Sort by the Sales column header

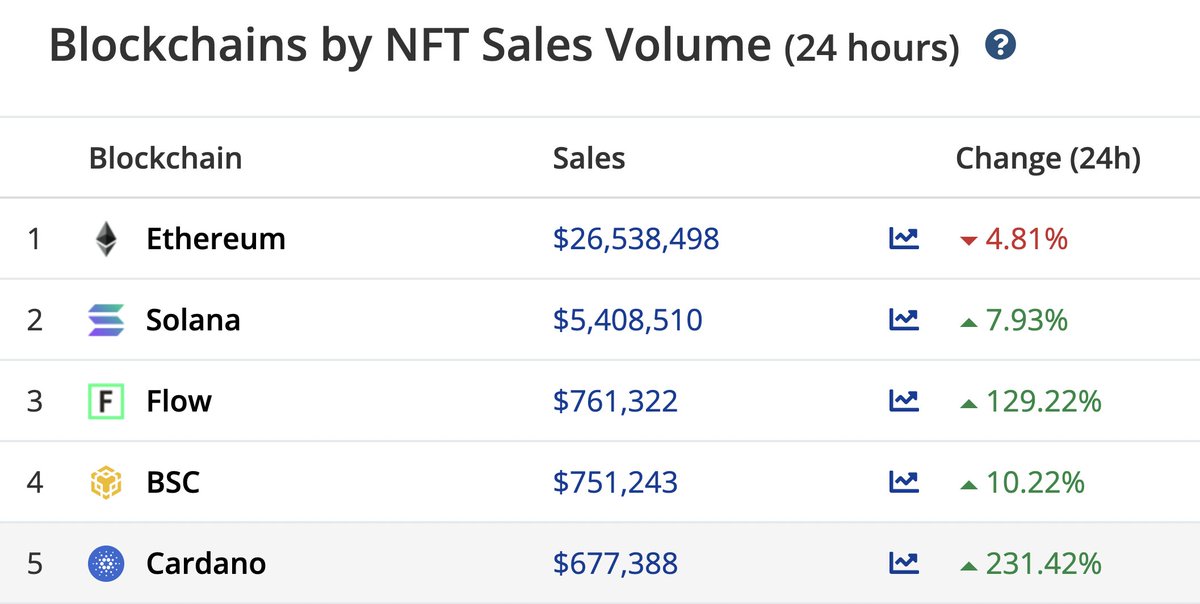click(589, 158)
